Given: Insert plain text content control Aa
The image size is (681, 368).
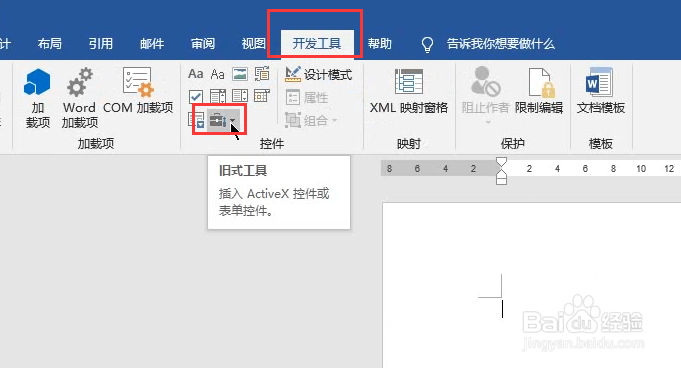Looking at the screenshot, I should [218, 74].
